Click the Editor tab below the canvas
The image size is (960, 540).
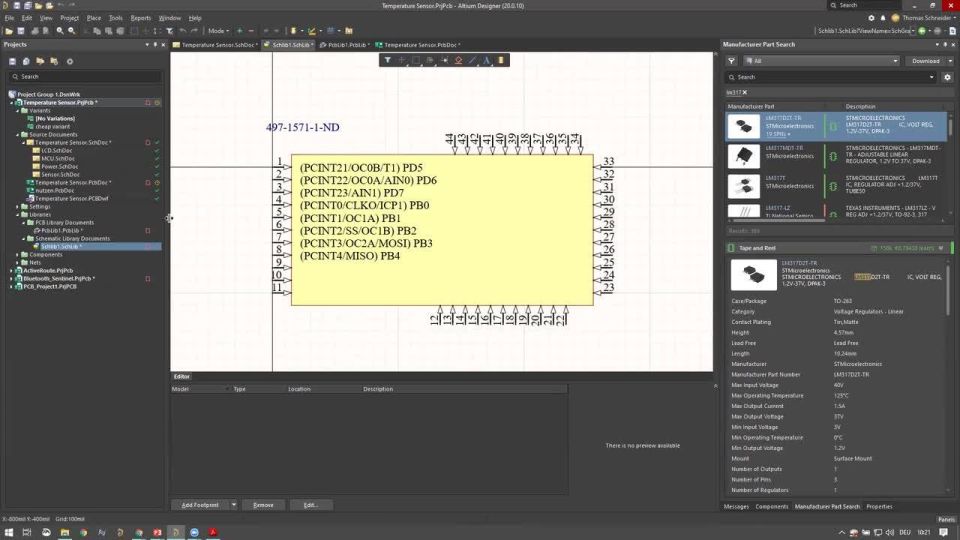coord(181,377)
